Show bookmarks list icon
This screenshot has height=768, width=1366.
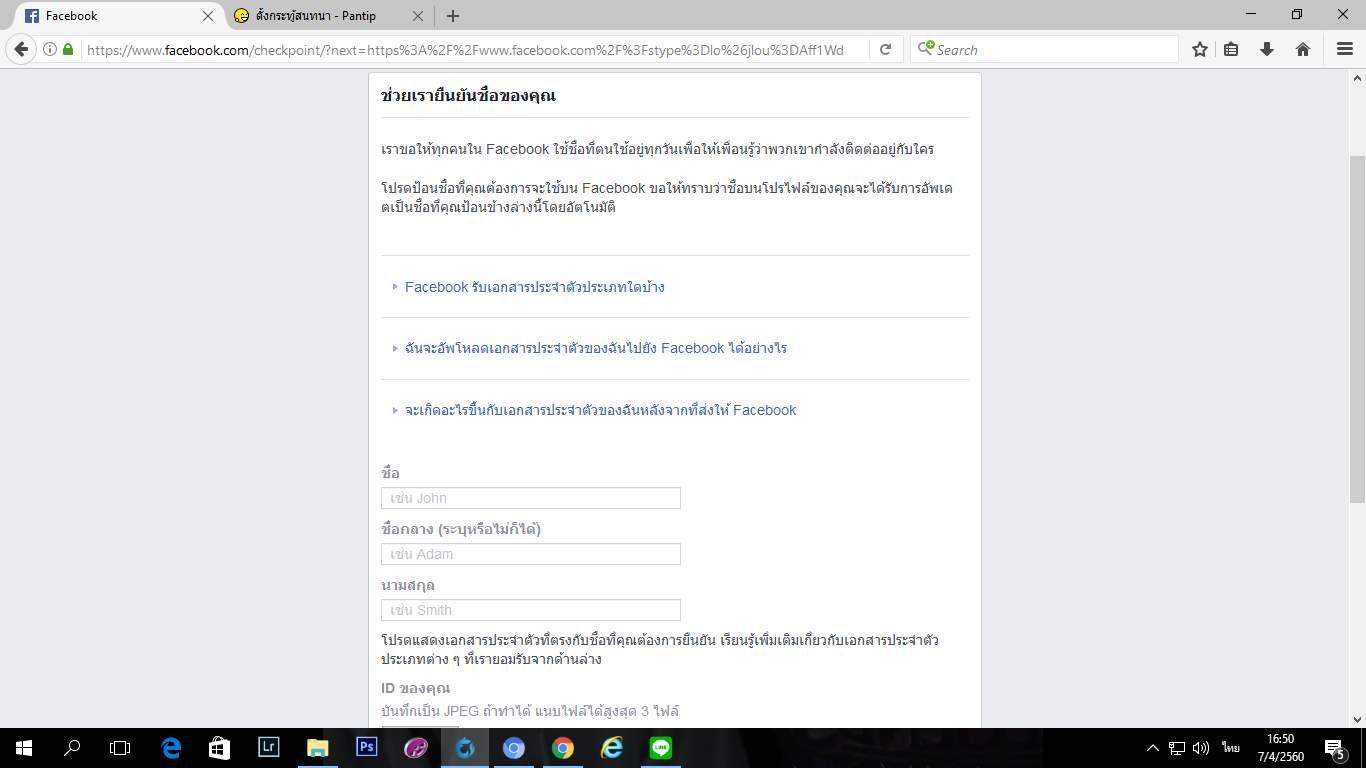(x=1232, y=49)
